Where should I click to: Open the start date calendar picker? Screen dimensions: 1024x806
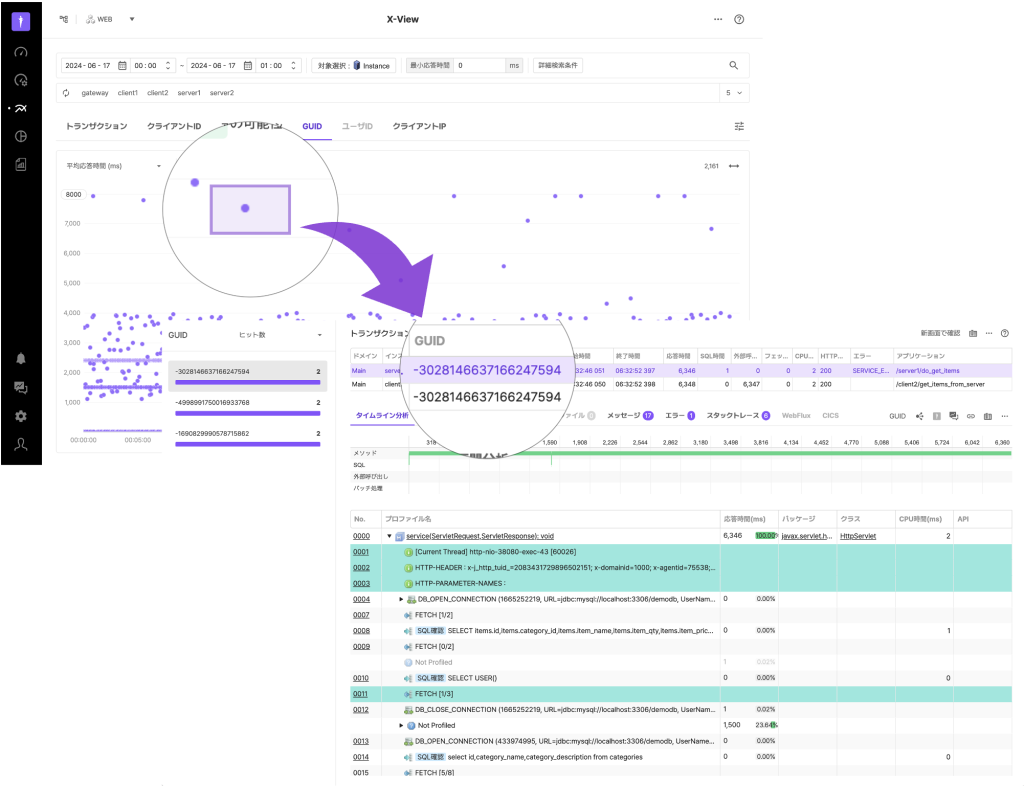click(122, 66)
